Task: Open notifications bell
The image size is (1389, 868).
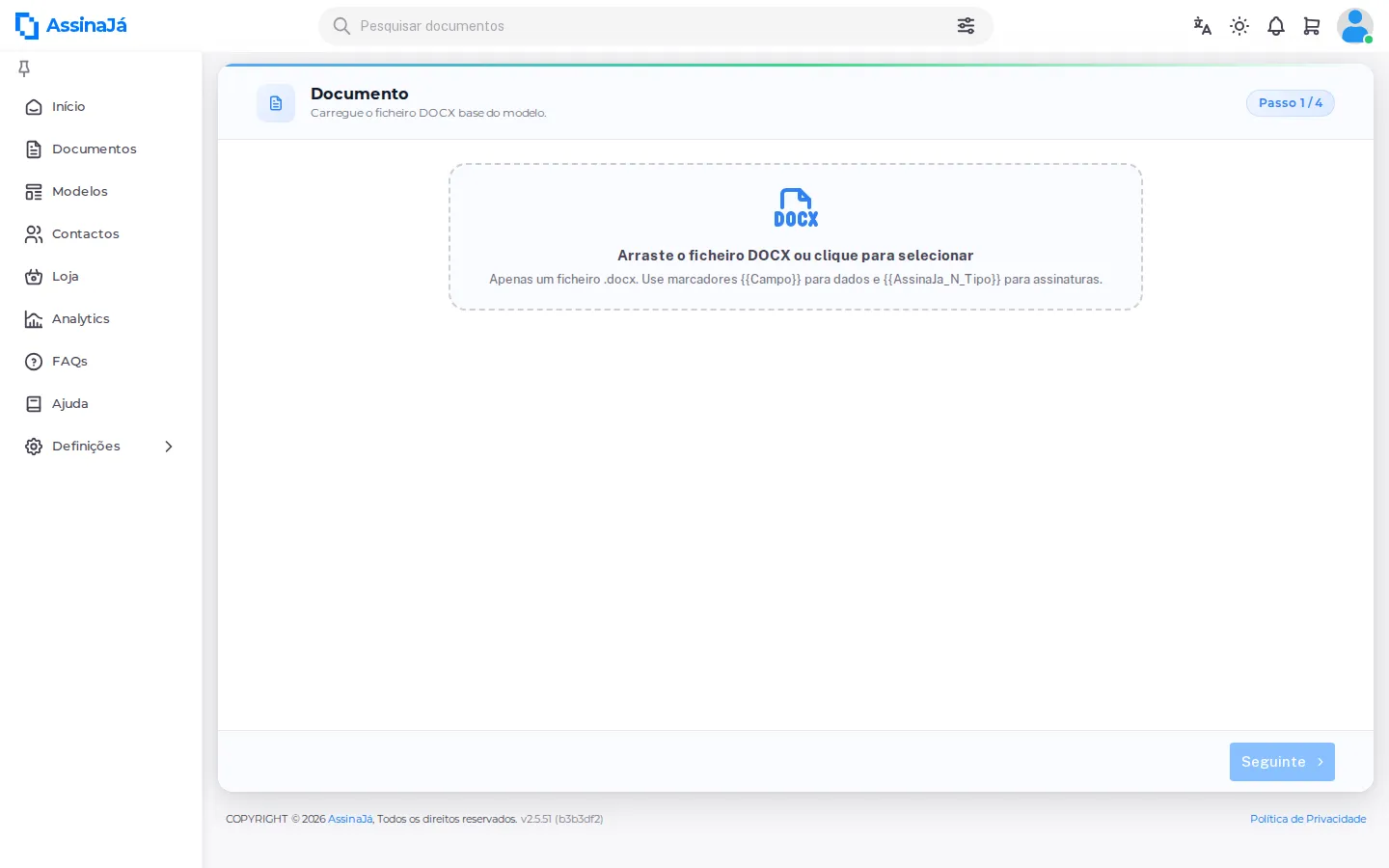Action: click(x=1276, y=26)
